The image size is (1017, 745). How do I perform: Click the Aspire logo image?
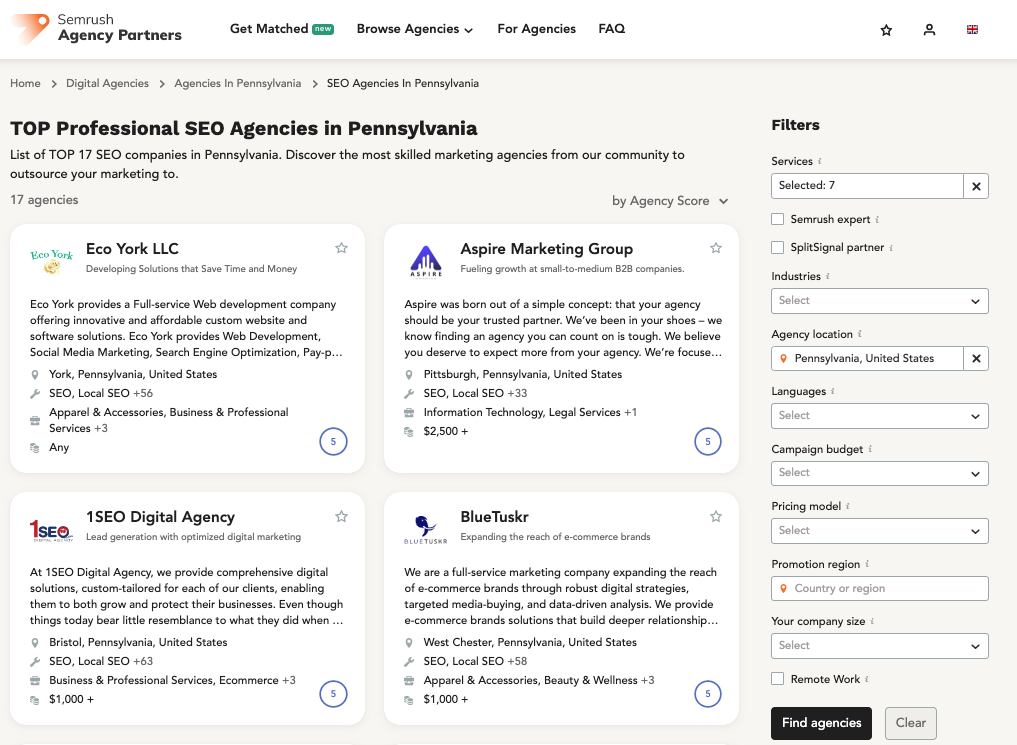(426, 261)
